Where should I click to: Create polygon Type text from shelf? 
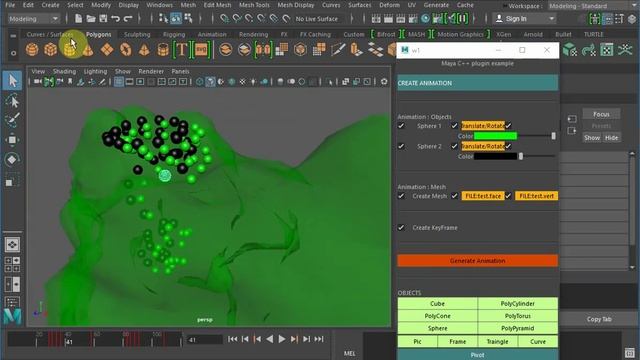click(x=181, y=50)
